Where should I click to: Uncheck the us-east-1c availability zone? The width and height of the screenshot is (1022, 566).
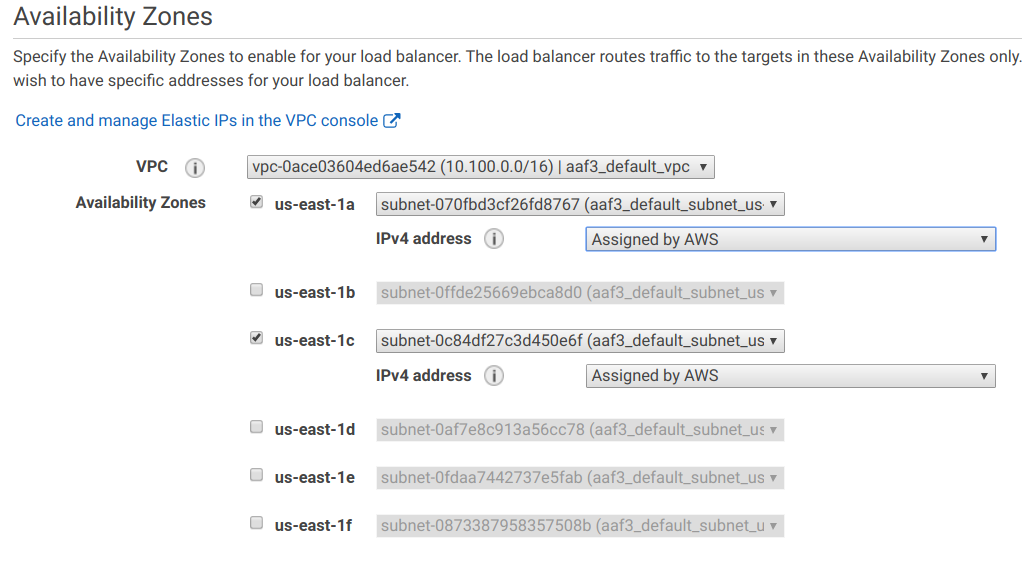coord(256,338)
